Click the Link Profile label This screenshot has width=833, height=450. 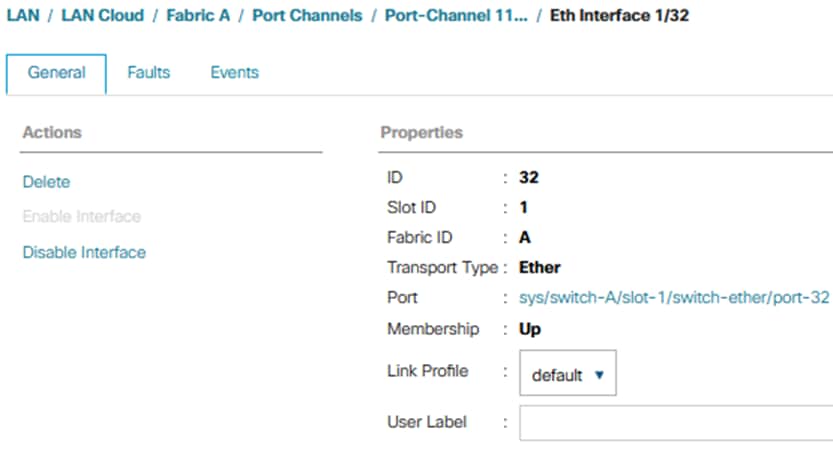[428, 371]
